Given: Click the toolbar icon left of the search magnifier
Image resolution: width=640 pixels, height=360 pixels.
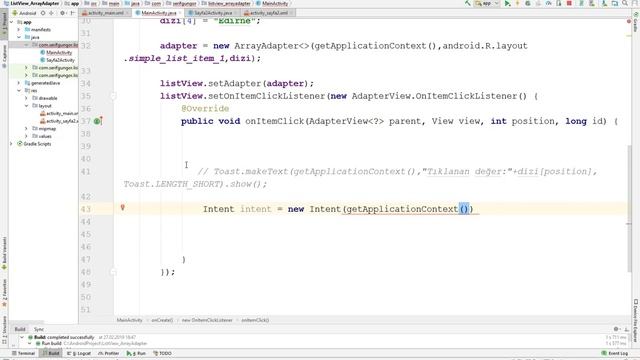Looking at the screenshot, I should [x=615, y=3].
